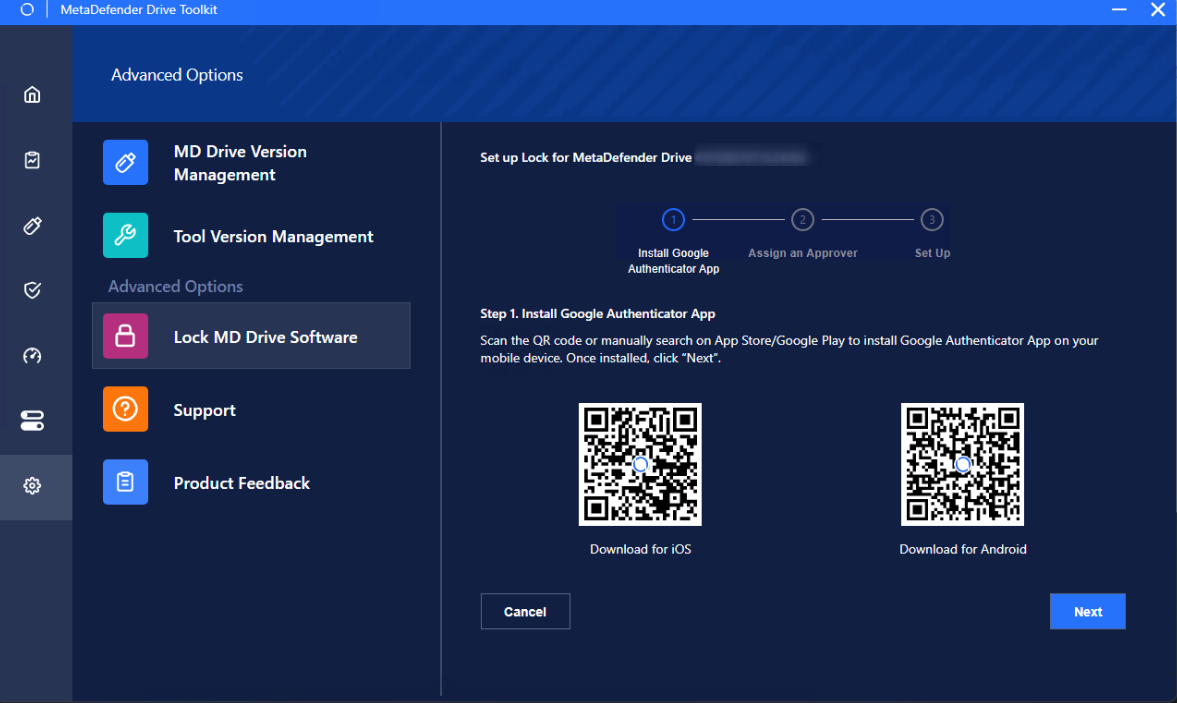Click the 'Set Up' step label

(x=932, y=254)
